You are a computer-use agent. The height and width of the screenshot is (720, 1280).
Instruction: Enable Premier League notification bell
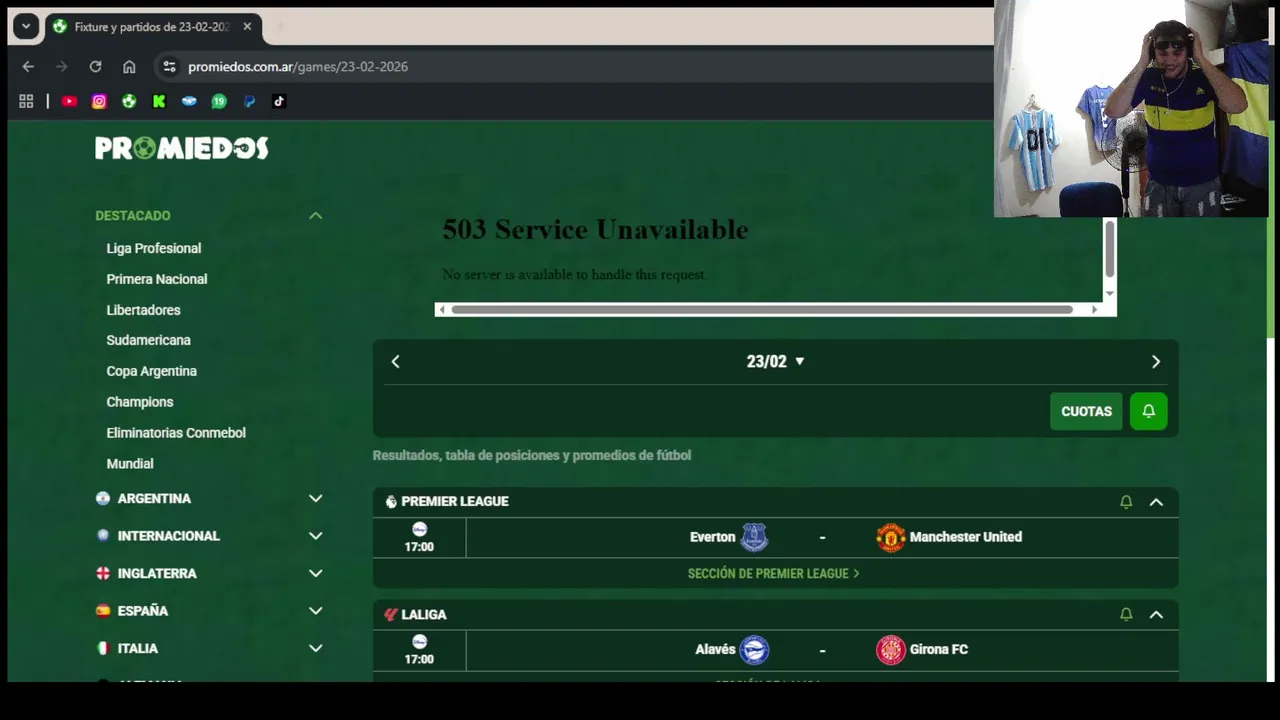(x=1126, y=502)
